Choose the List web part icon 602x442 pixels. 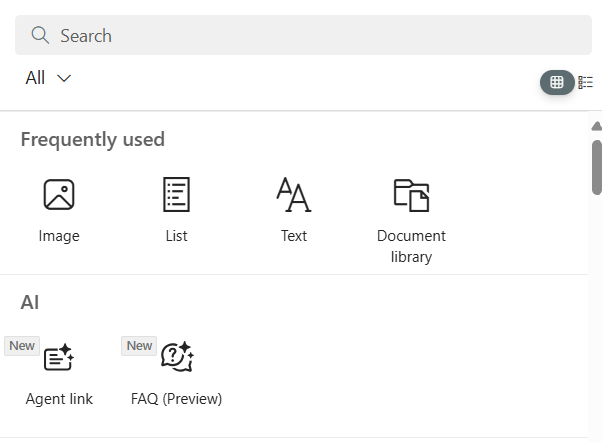176,194
